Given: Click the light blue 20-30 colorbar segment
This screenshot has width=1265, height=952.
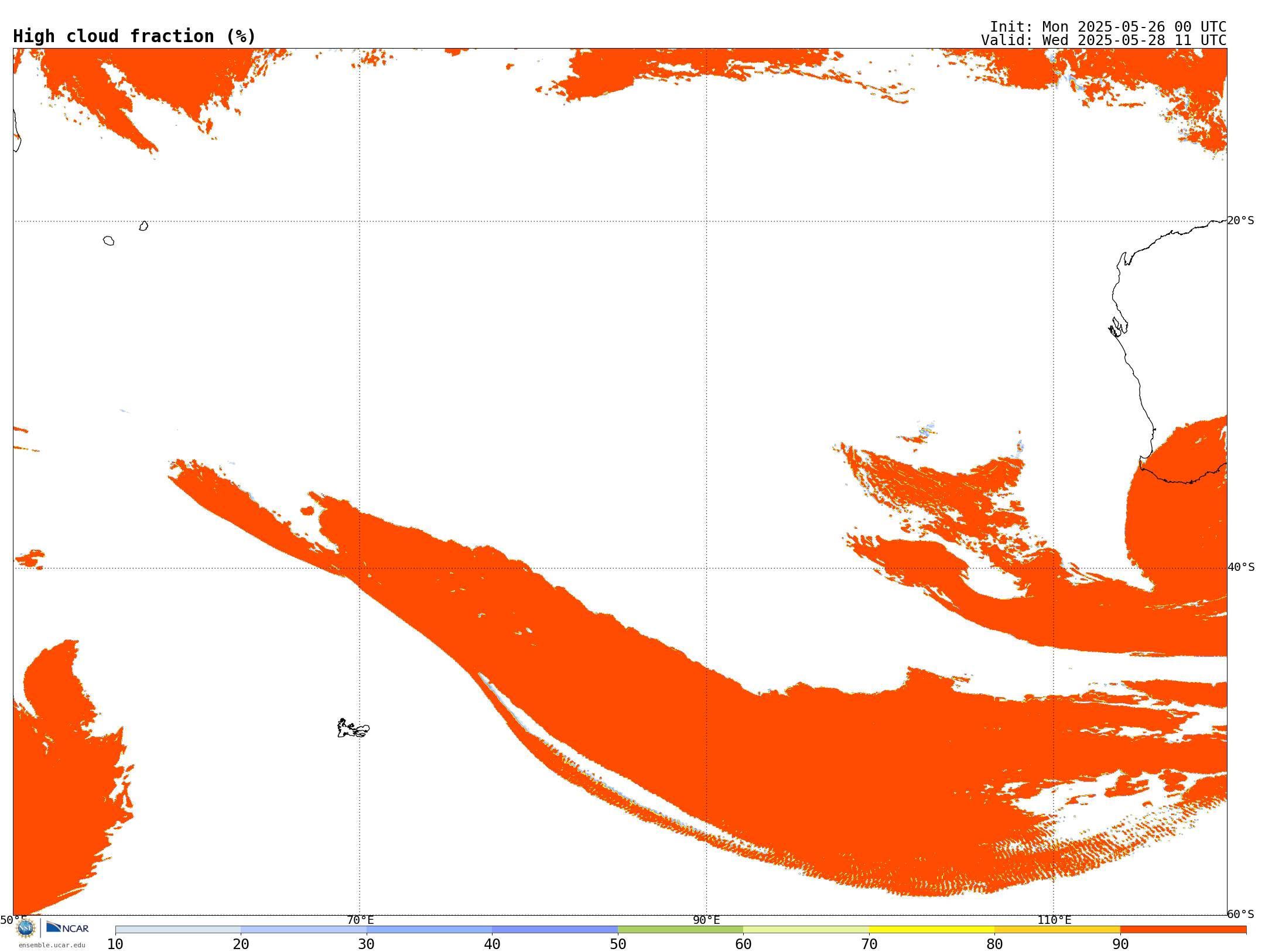Looking at the screenshot, I should (x=303, y=930).
